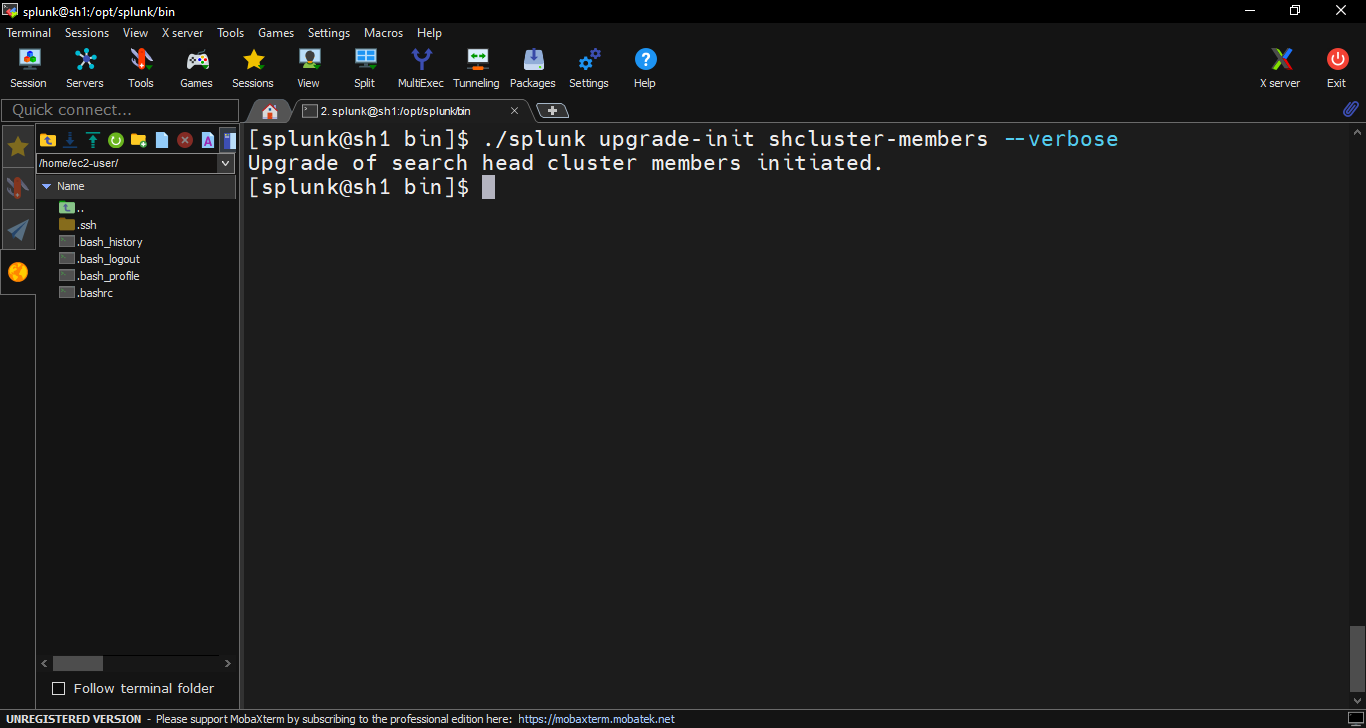Open a new tab with plus button
1366x728 pixels.
(552, 111)
